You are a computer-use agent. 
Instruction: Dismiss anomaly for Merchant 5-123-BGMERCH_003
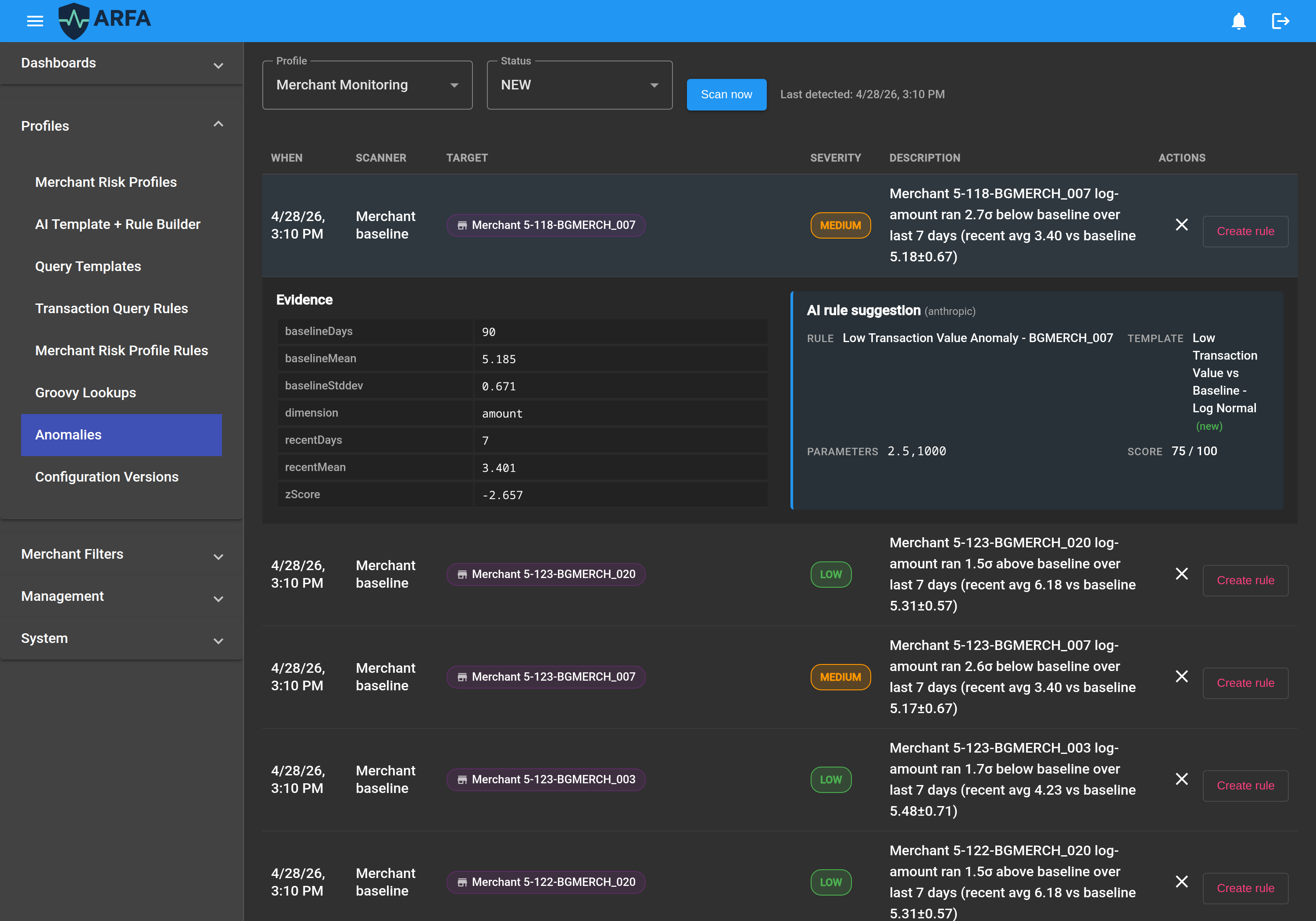click(x=1181, y=779)
